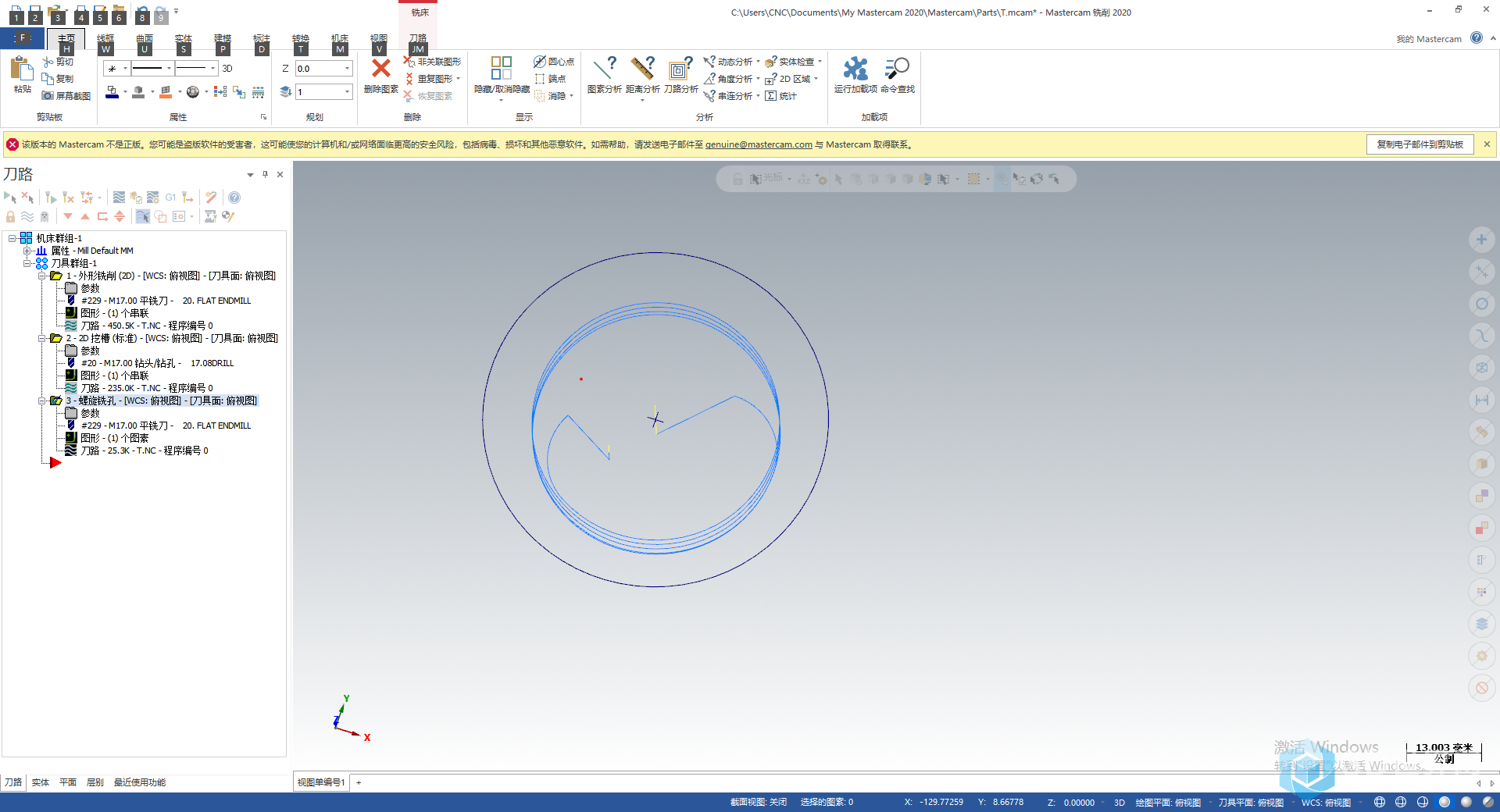
Task: Collapse the 机床群组-1 tree node
Action: pos(12,238)
